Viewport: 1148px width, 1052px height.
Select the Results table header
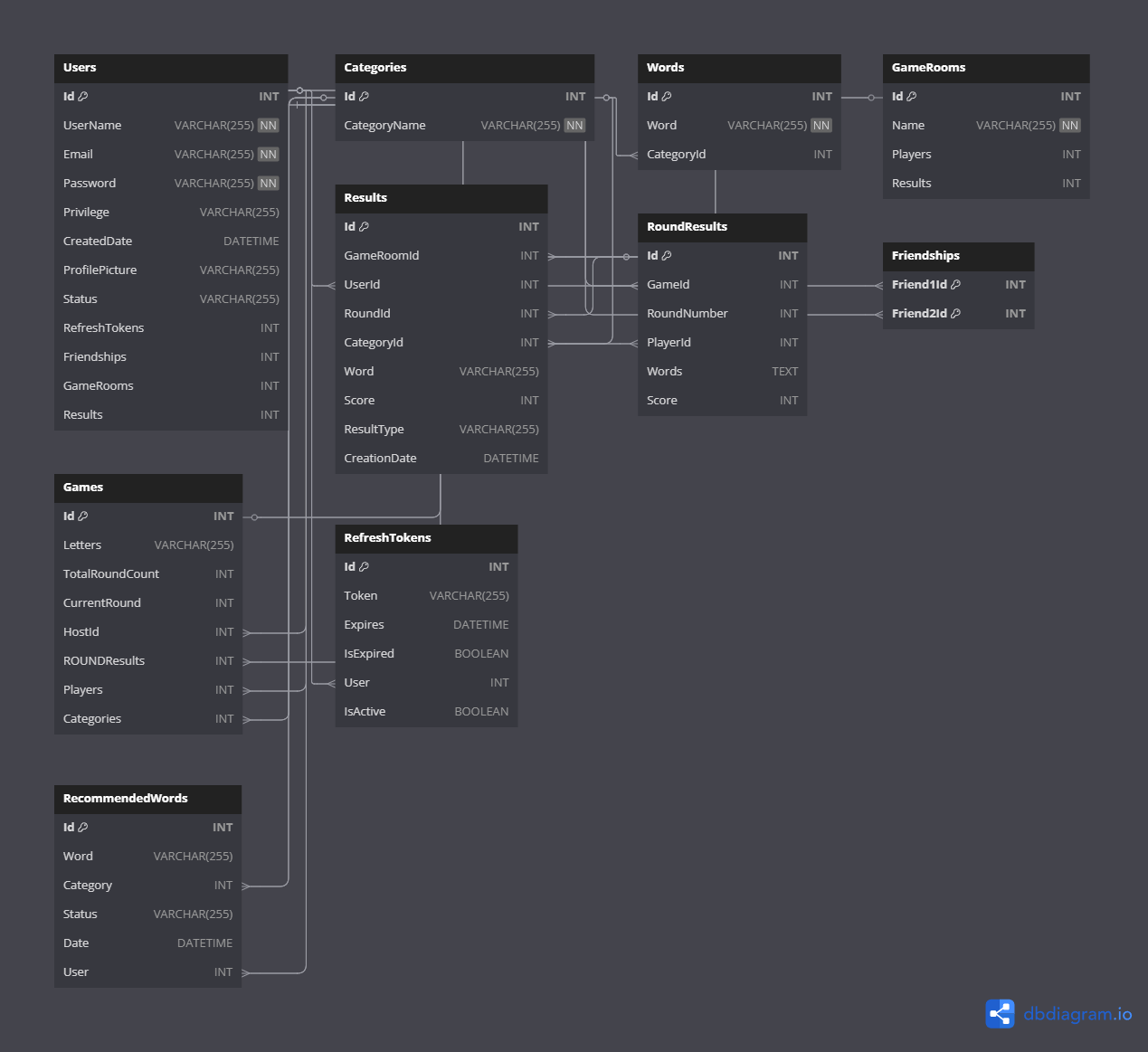441,198
